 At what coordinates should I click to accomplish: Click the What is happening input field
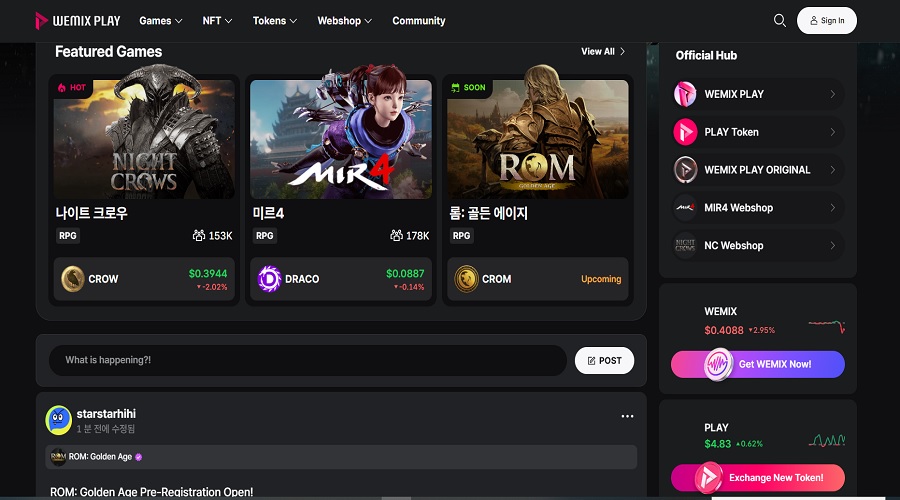(308, 361)
